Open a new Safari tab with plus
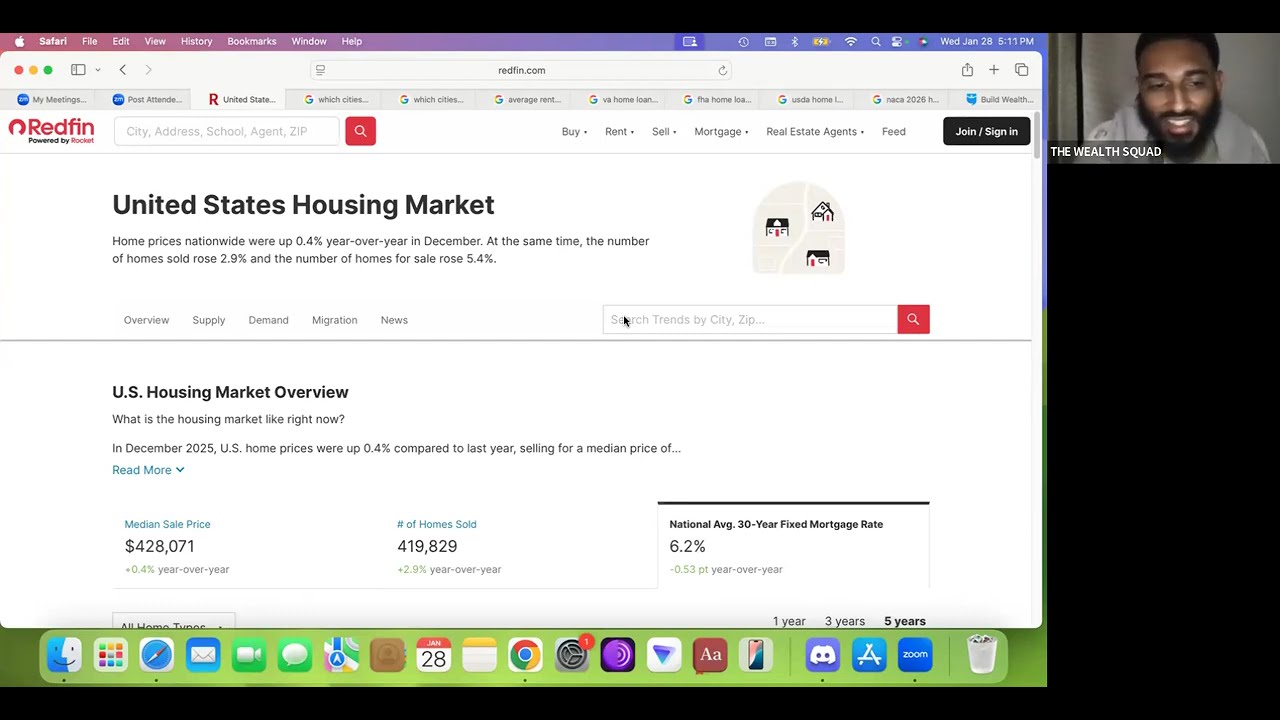Image resolution: width=1280 pixels, height=720 pixels. (994, 70)
